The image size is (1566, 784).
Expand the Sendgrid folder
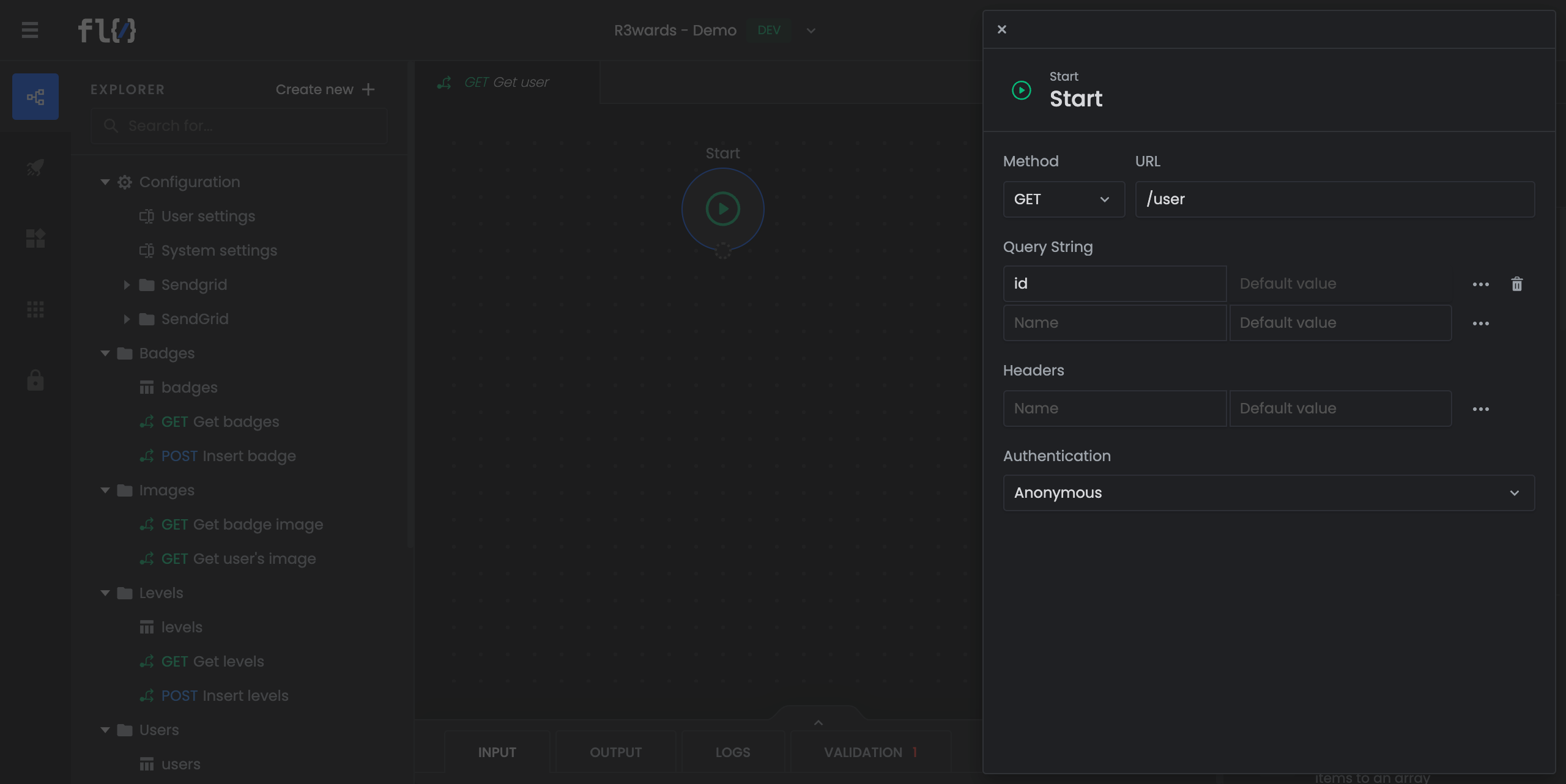127,285
